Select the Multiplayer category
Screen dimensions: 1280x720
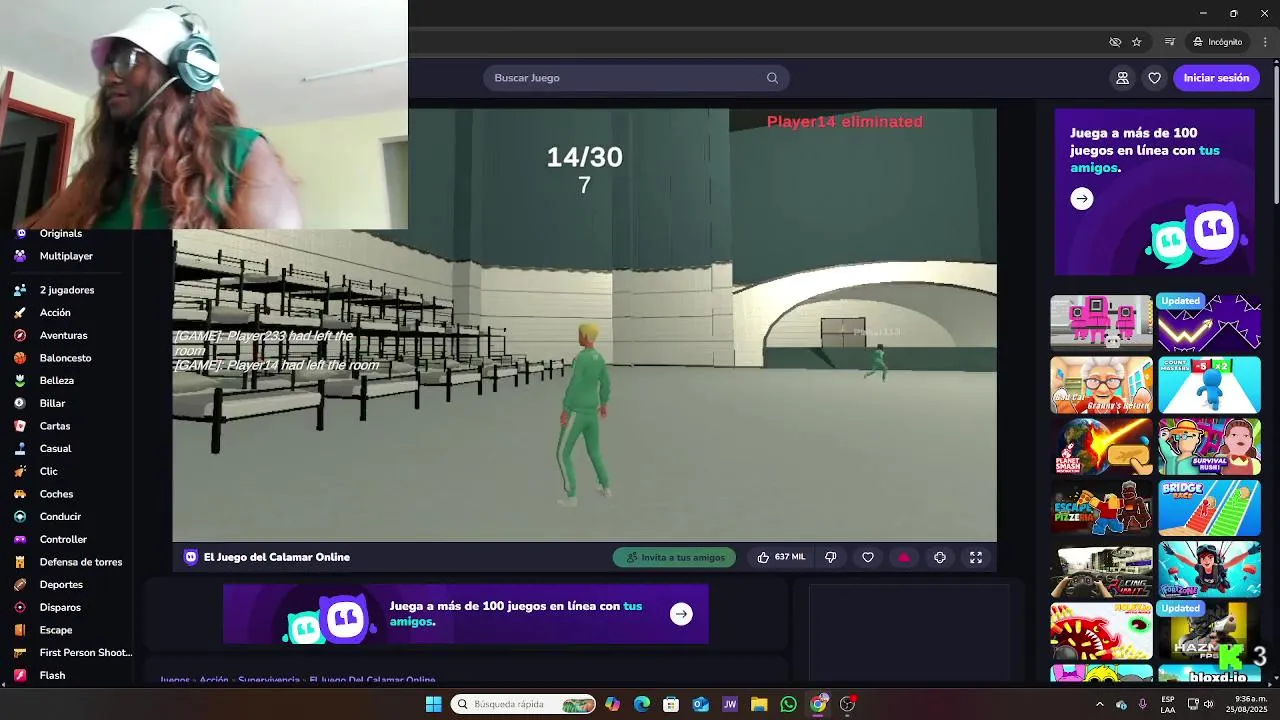click(67, 256)
